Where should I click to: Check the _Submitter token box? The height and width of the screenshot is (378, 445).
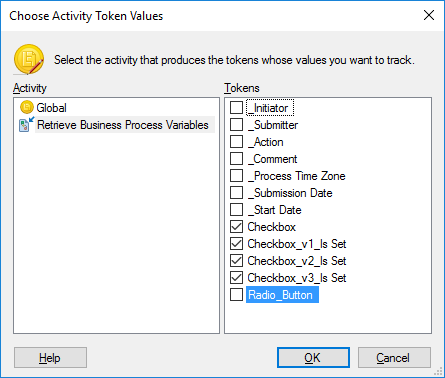(x=236, y=125)
